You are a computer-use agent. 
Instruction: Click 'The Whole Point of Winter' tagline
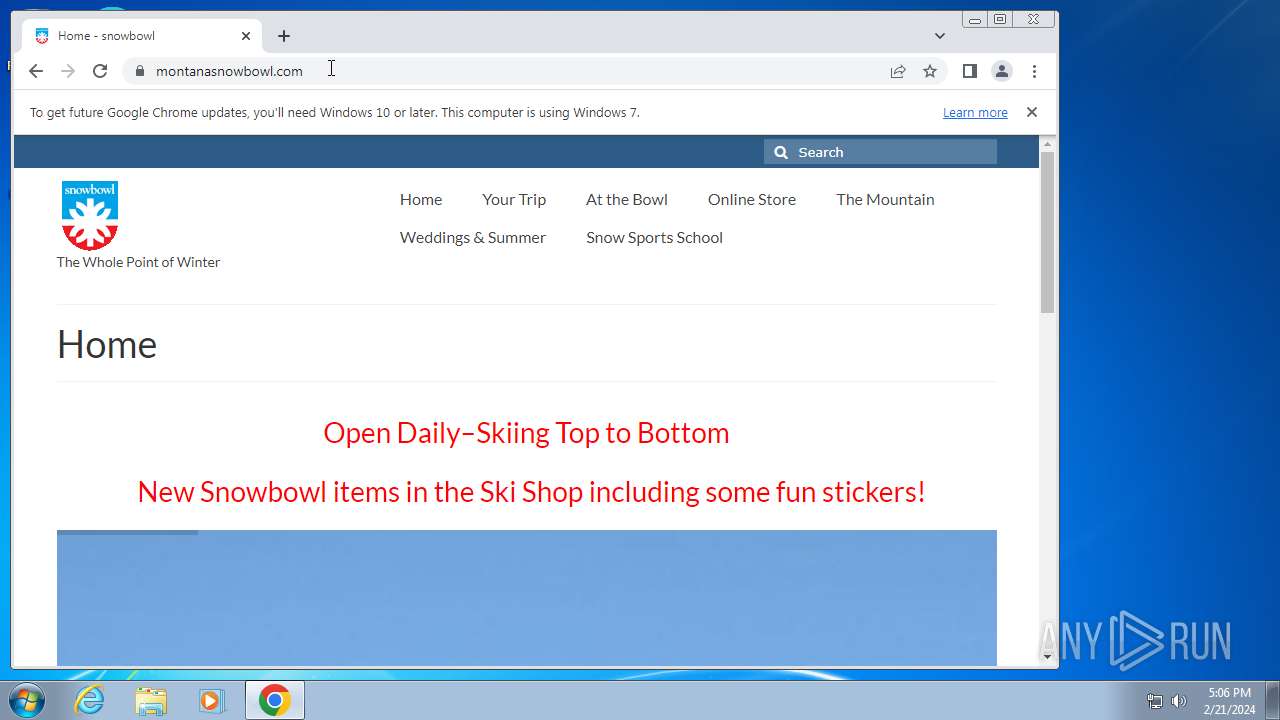pos(138,262)
